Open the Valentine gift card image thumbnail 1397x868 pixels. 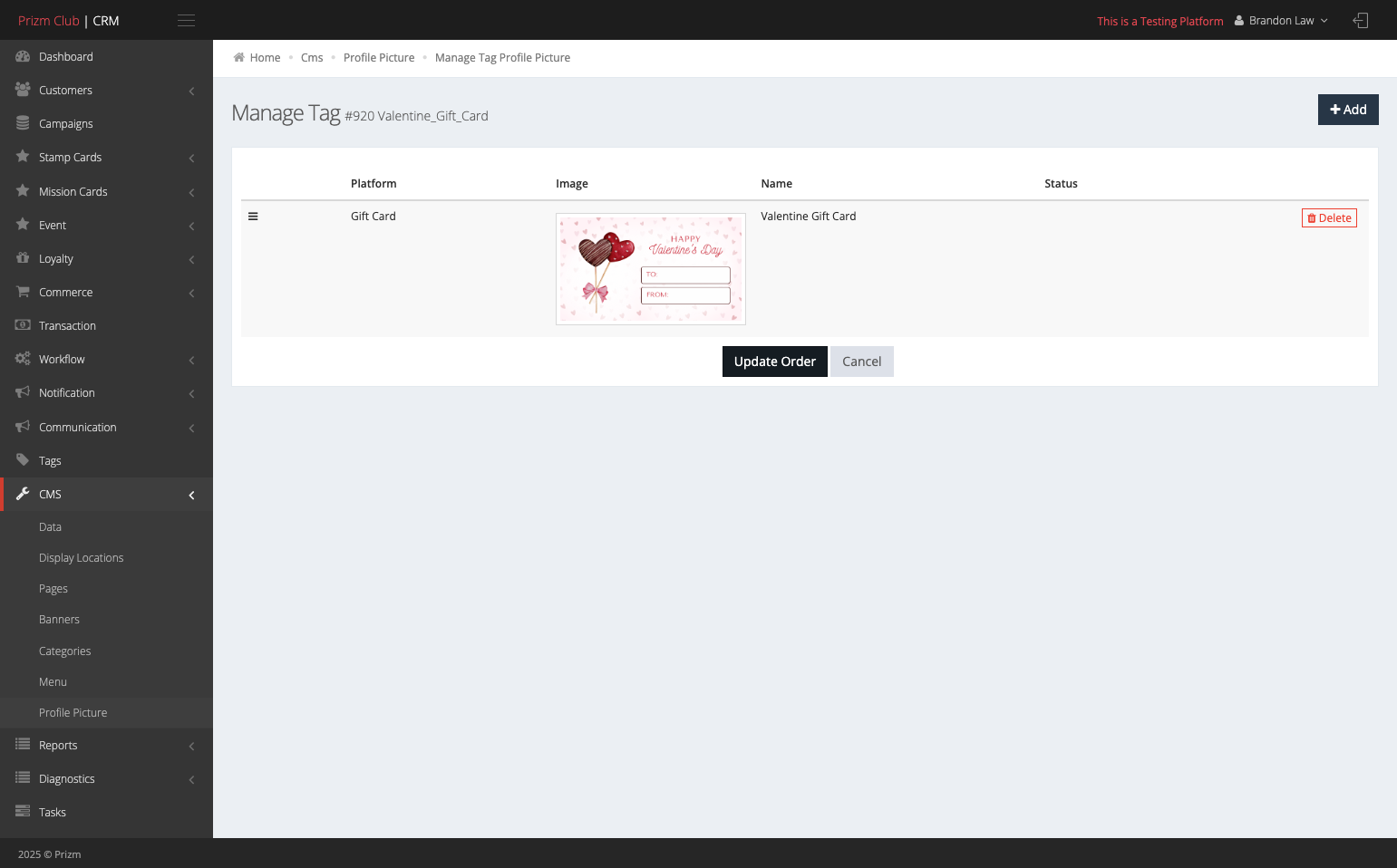(x=651, y=269)
